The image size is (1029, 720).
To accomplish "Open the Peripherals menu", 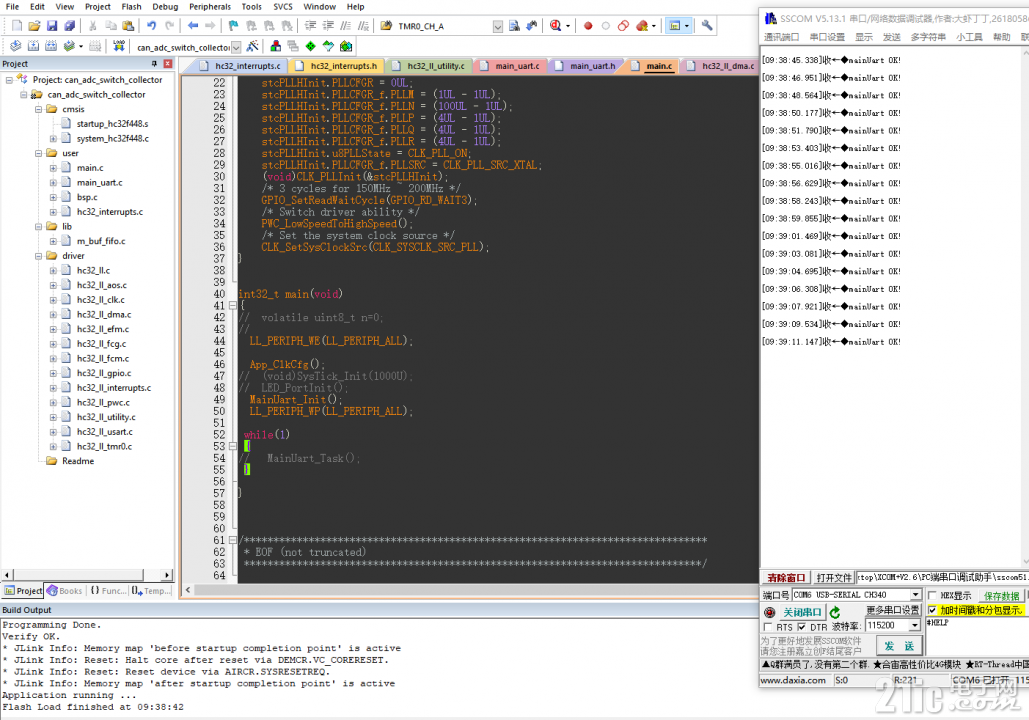I will click(x=209, y=7).
